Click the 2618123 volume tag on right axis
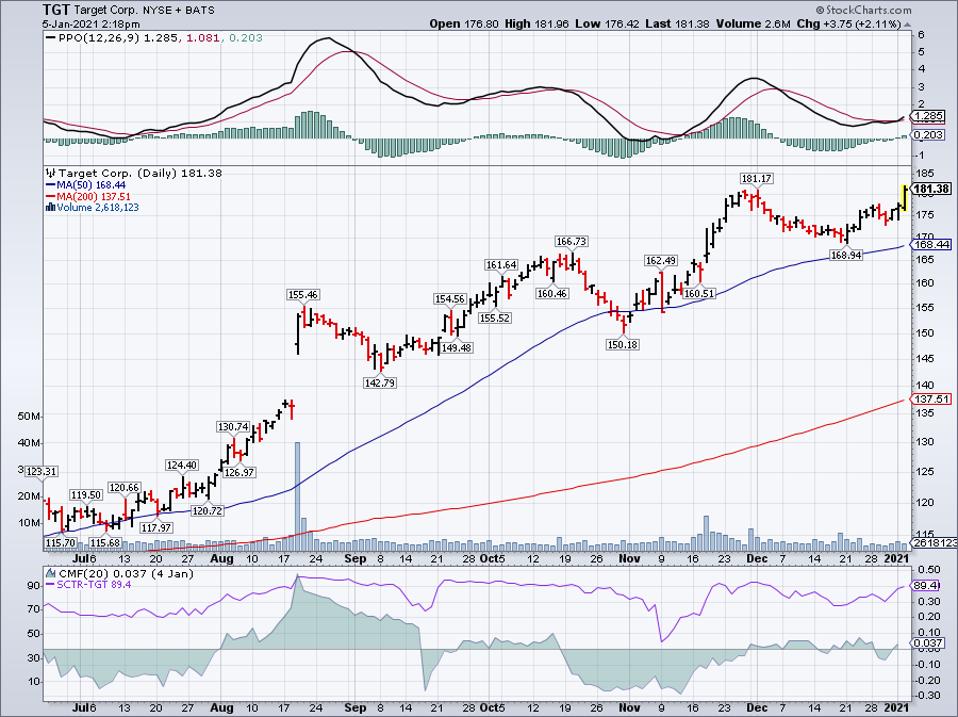 pos(934,543)
